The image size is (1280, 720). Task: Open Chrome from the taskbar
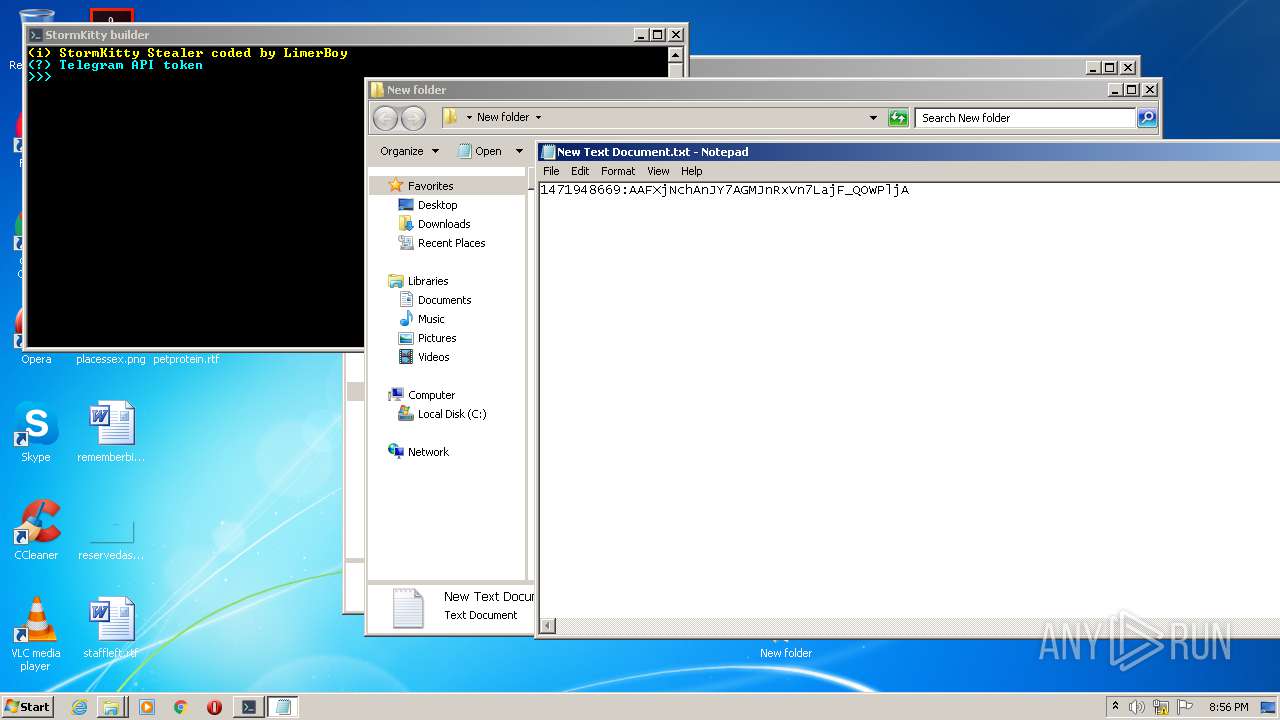pos(180,707)
